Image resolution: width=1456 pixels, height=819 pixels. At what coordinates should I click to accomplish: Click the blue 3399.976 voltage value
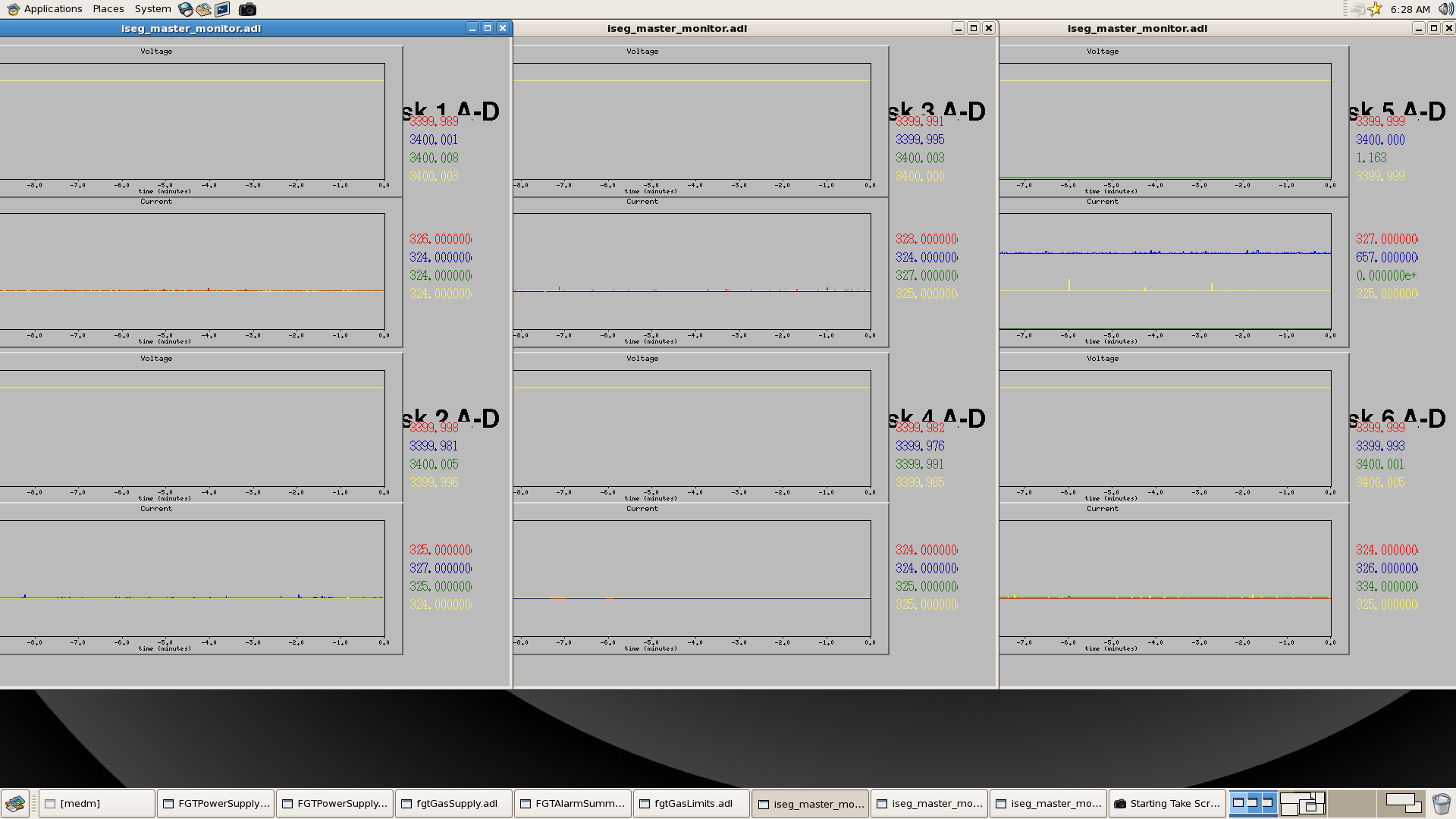coord(920,446)
